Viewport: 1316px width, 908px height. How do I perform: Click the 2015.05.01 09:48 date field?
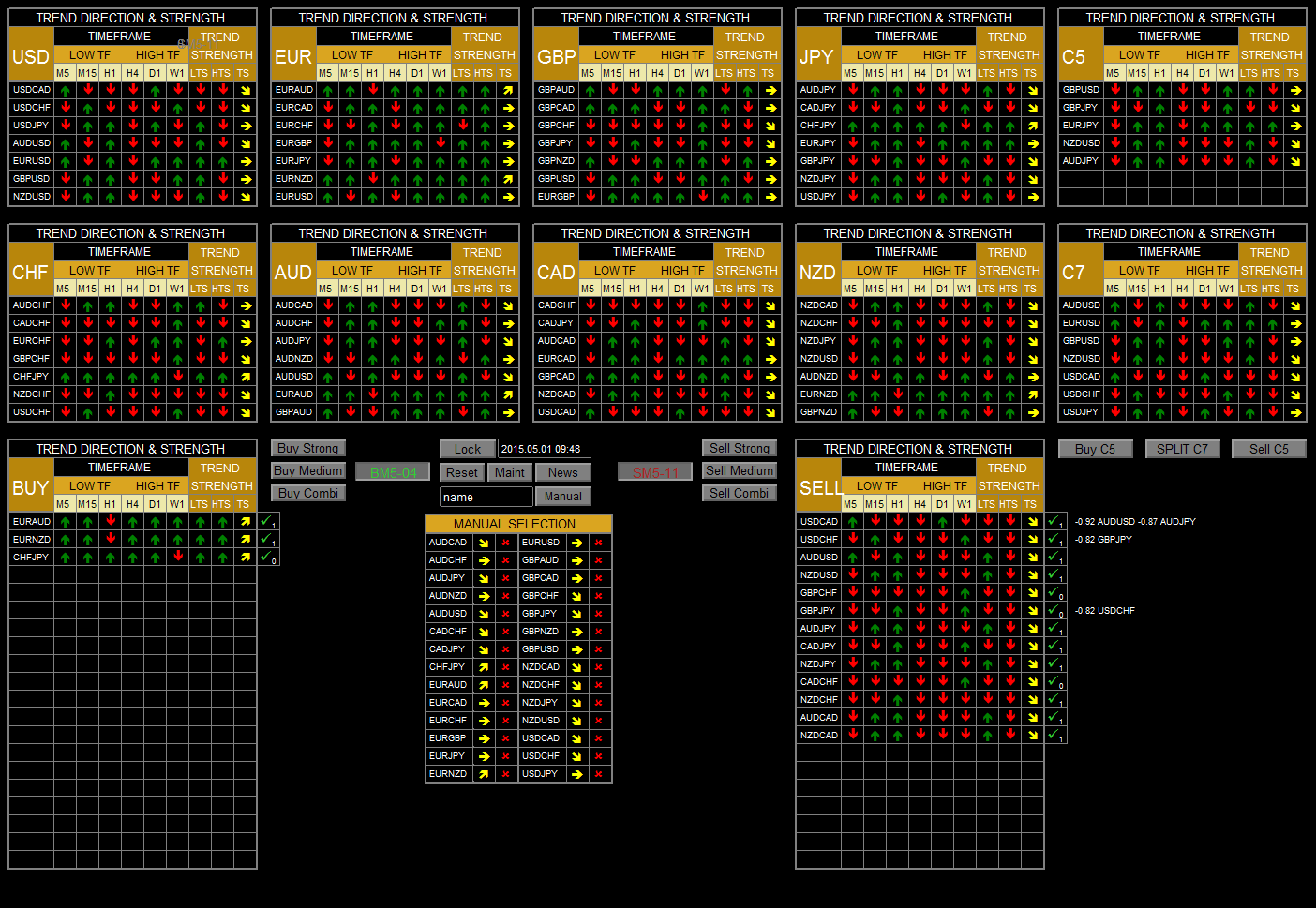(545, 450)
